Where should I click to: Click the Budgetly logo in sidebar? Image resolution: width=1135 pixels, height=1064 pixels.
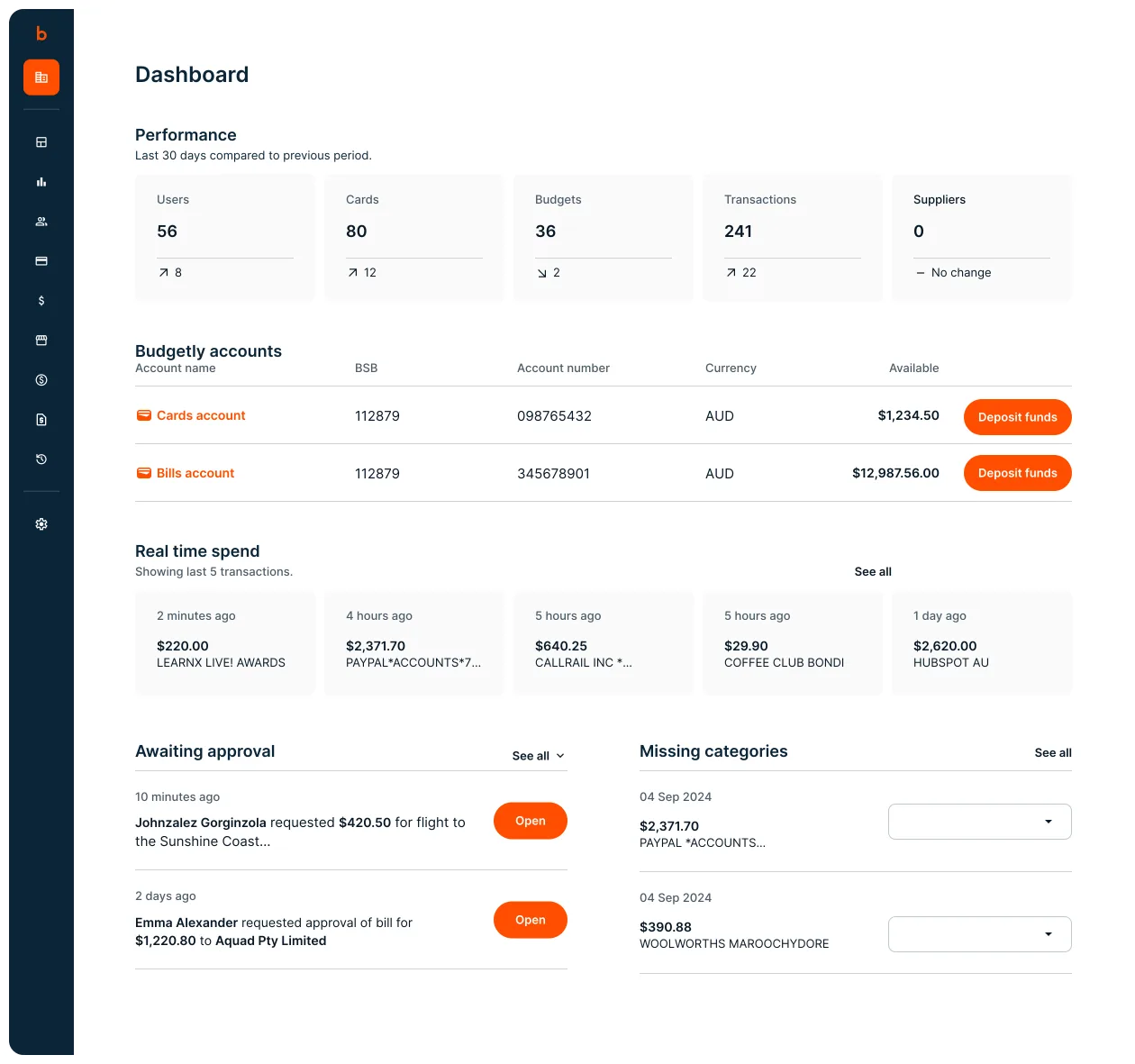41,33
